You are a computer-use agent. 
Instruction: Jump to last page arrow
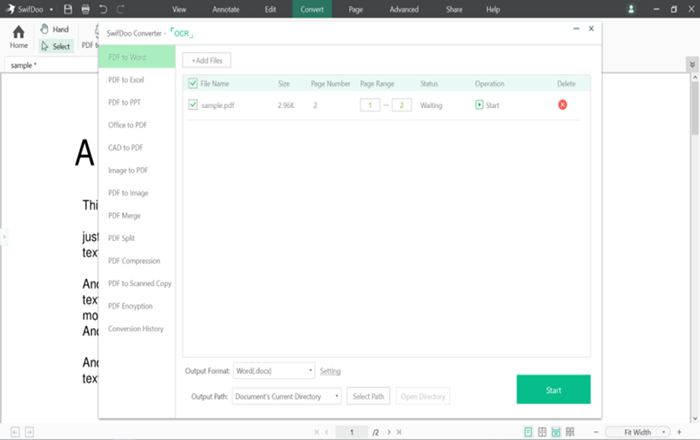399,432
